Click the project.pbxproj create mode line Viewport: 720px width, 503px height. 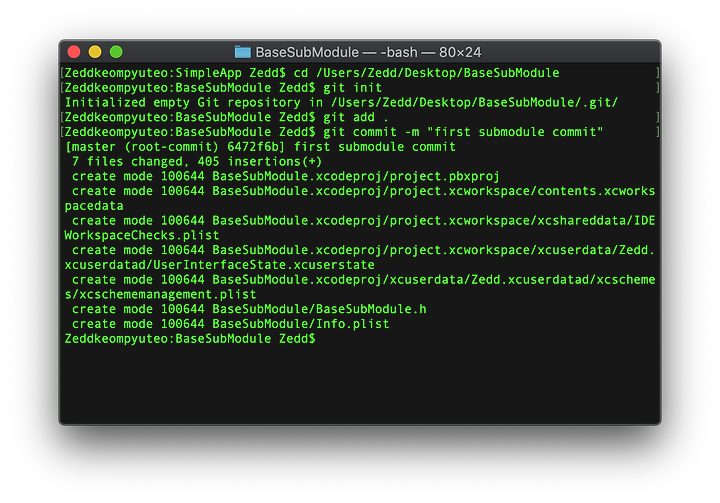coord(286,176)
